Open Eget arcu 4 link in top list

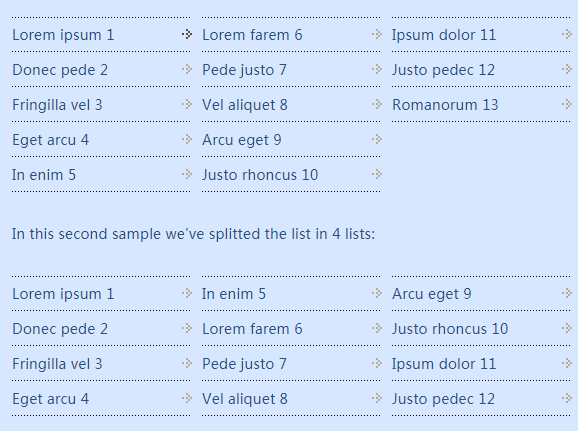(x=51, y=140)
